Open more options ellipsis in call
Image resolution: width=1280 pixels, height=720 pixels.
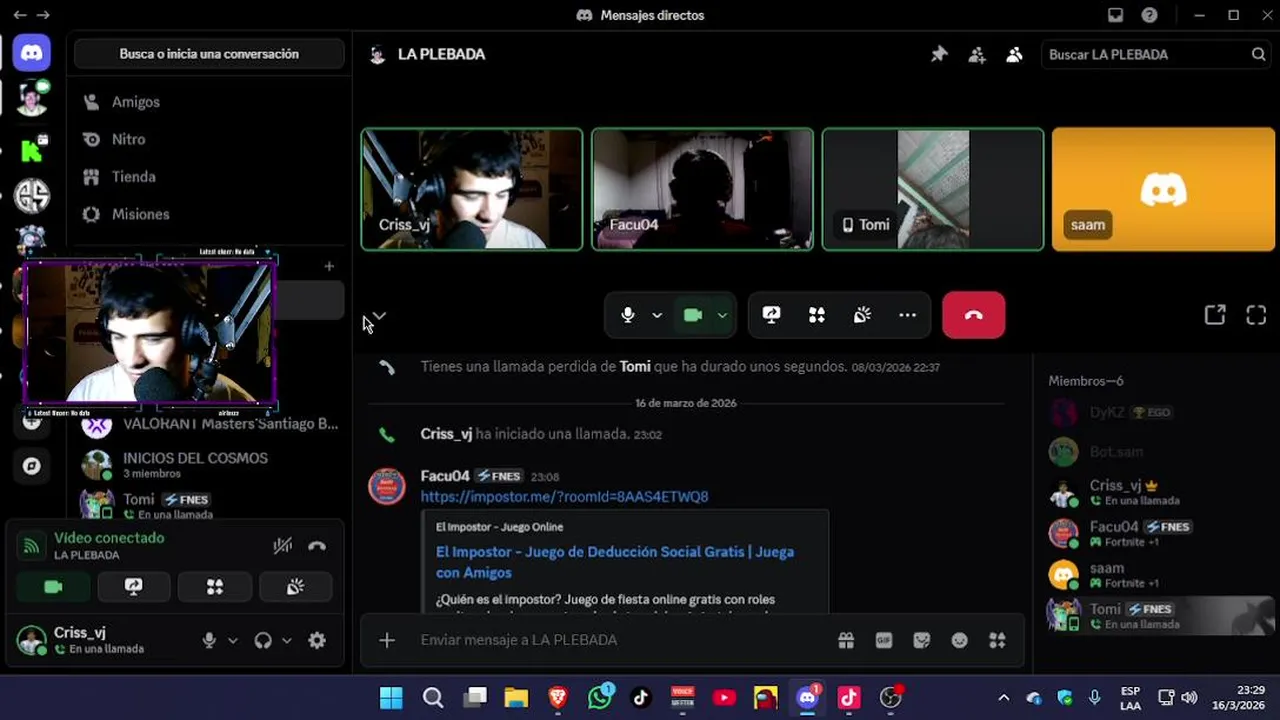907,315
